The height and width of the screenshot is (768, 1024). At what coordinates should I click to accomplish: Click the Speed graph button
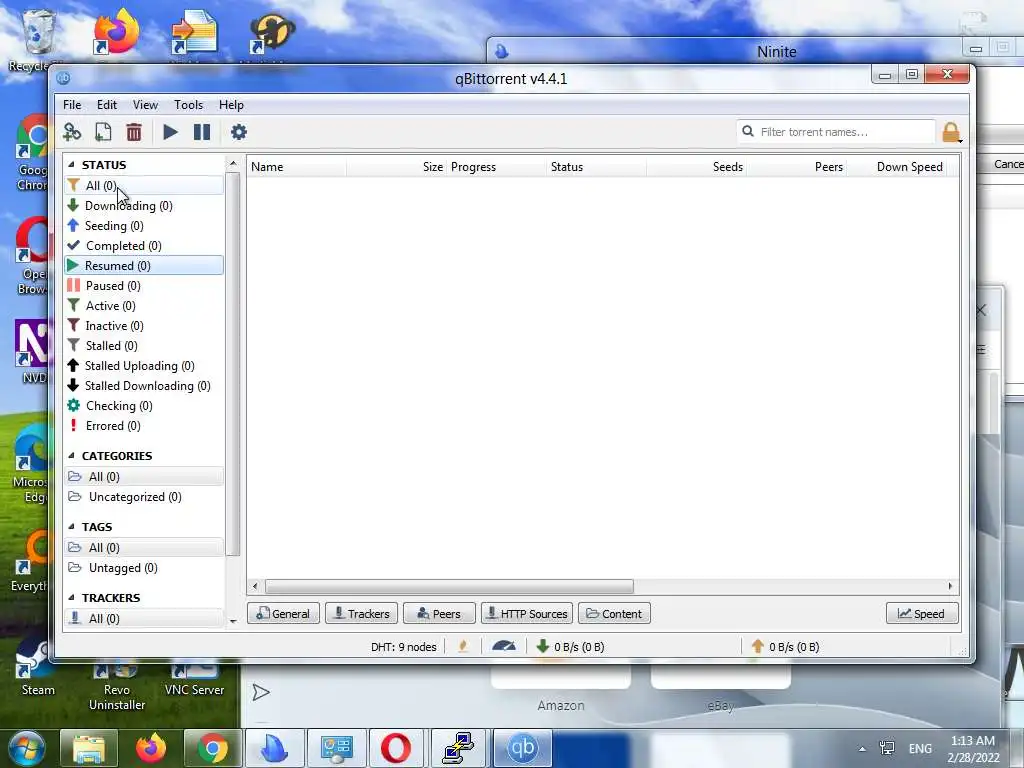click(922, 614)
